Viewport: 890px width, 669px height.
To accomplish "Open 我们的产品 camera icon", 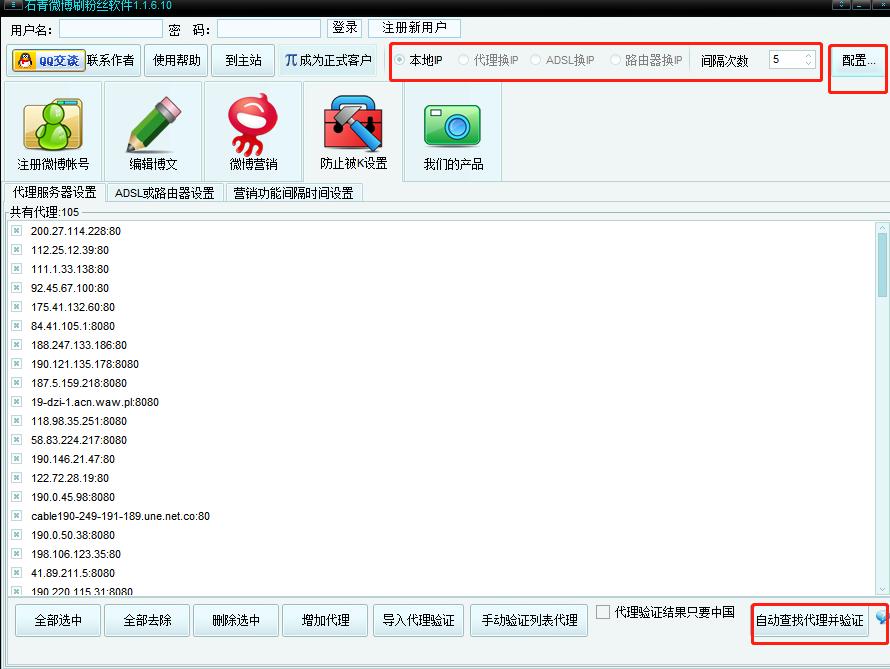I will (x=453, y=132).
